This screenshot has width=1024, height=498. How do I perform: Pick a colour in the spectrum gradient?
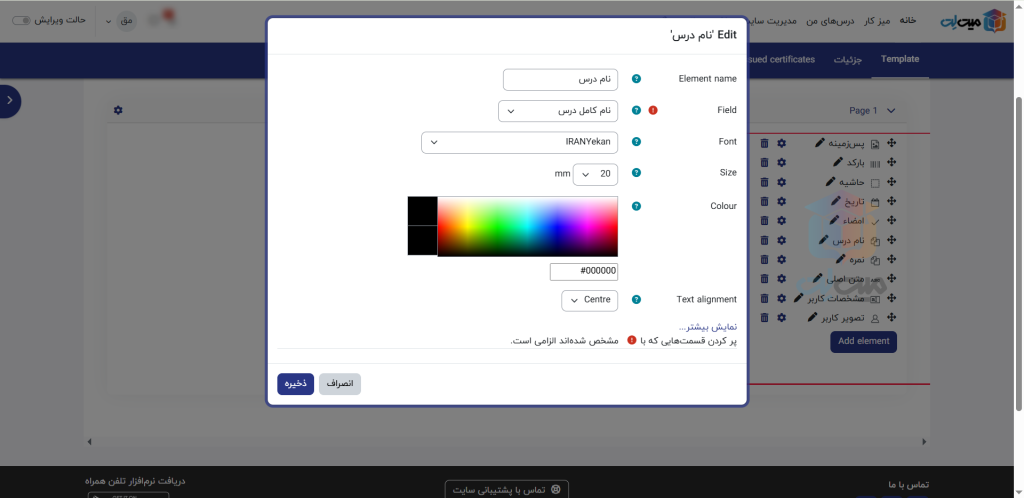tap(527, 226)
